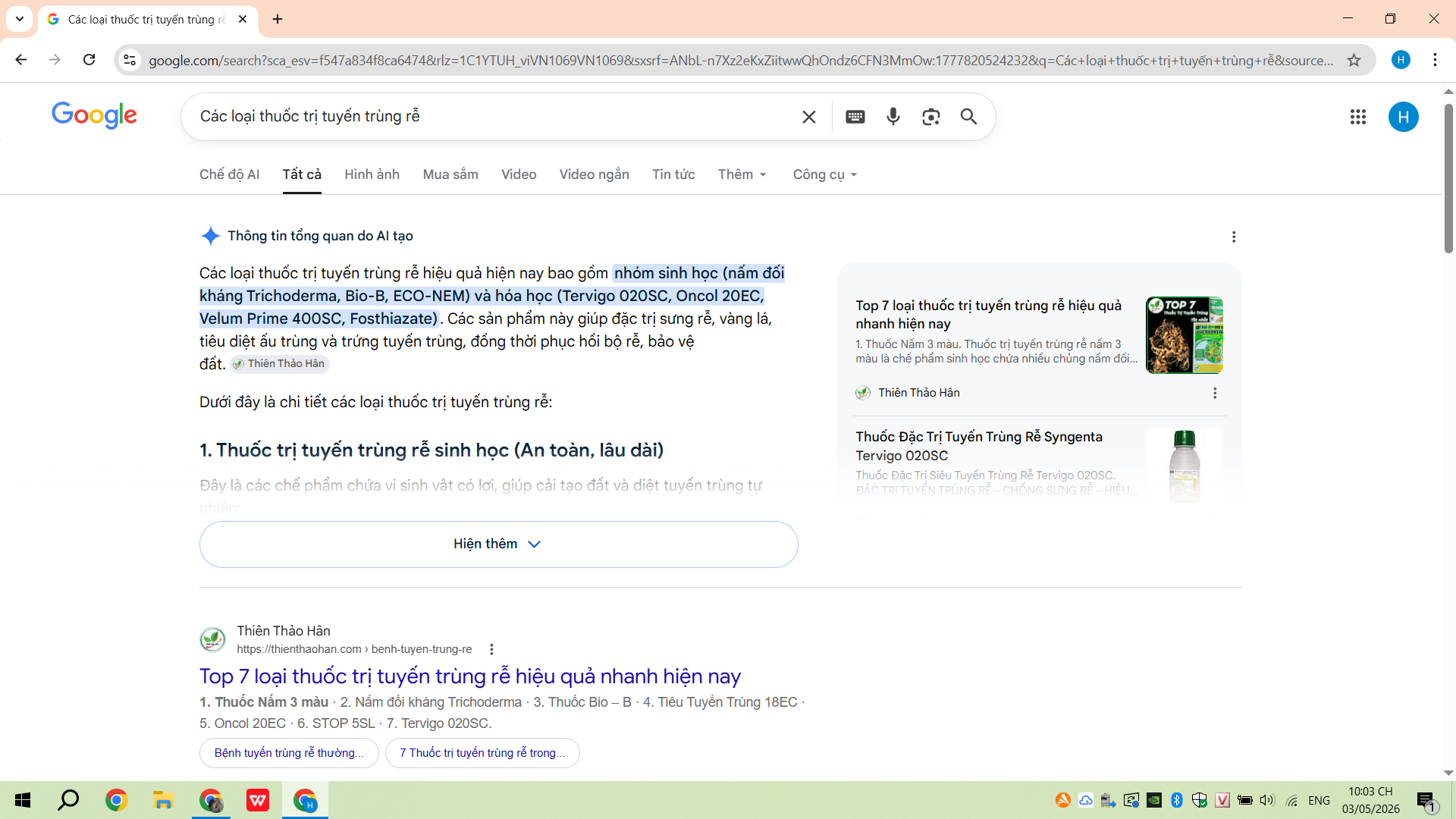Open the on-screen keyboard input tool
The height and width of the screenshot is (819, 1456).
[x=855, y=117]
